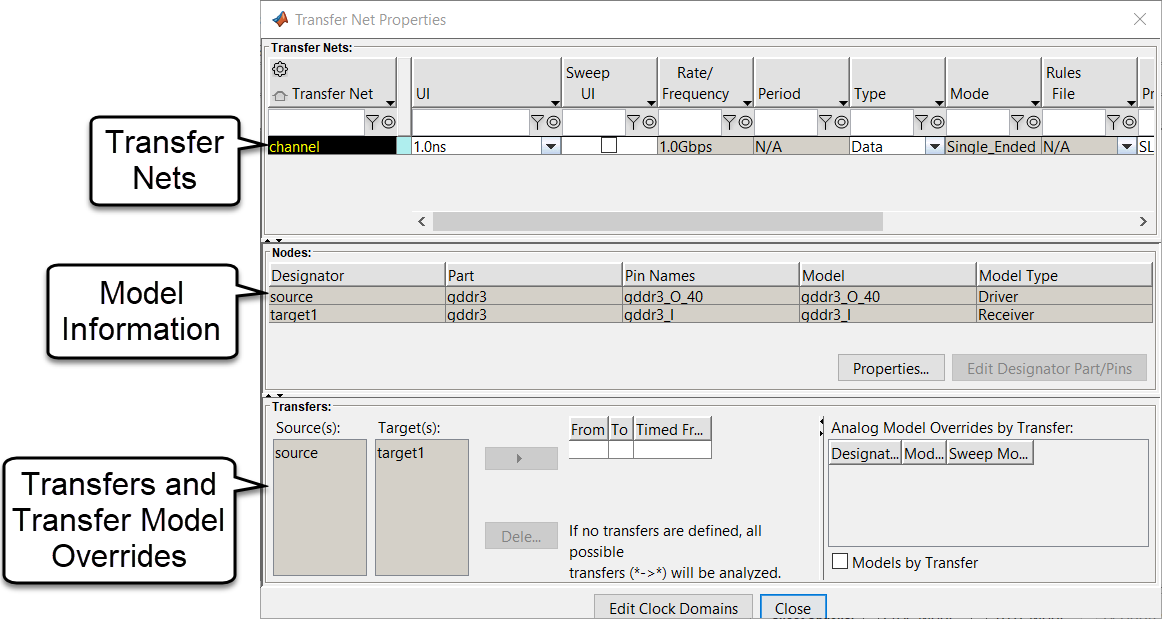1162x619 pixels.
Task: Click the Close button at the bottom
Action: 792,608
